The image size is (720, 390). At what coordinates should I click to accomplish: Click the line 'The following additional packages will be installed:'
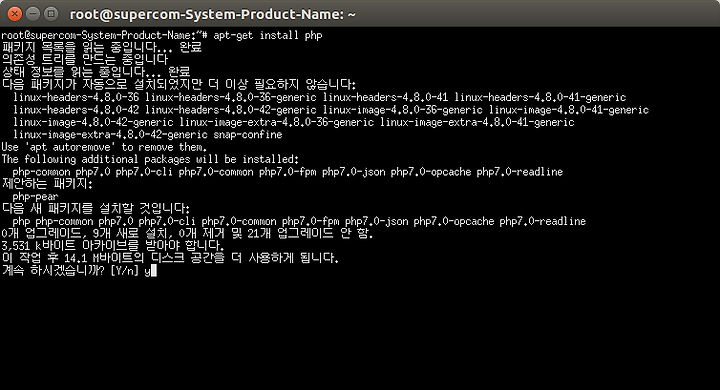point(150,159)
